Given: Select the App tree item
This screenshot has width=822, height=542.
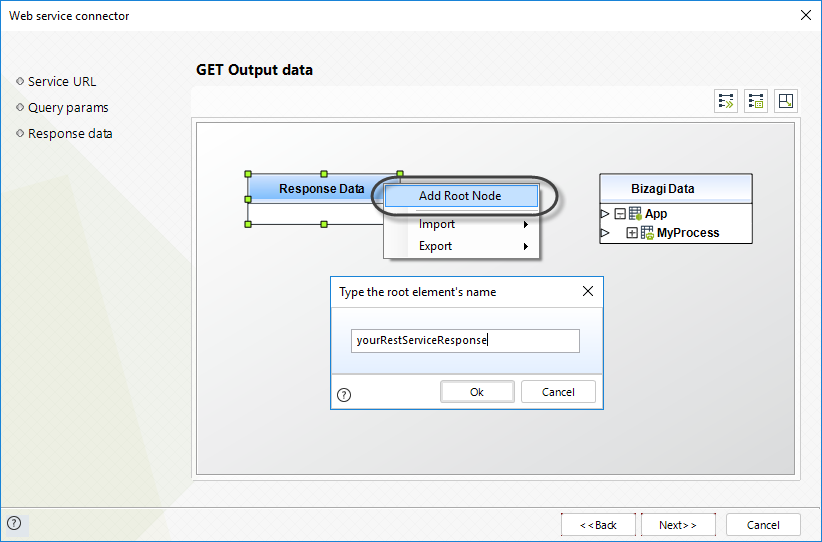Looking at the screenshot, I should coord(656,214).
